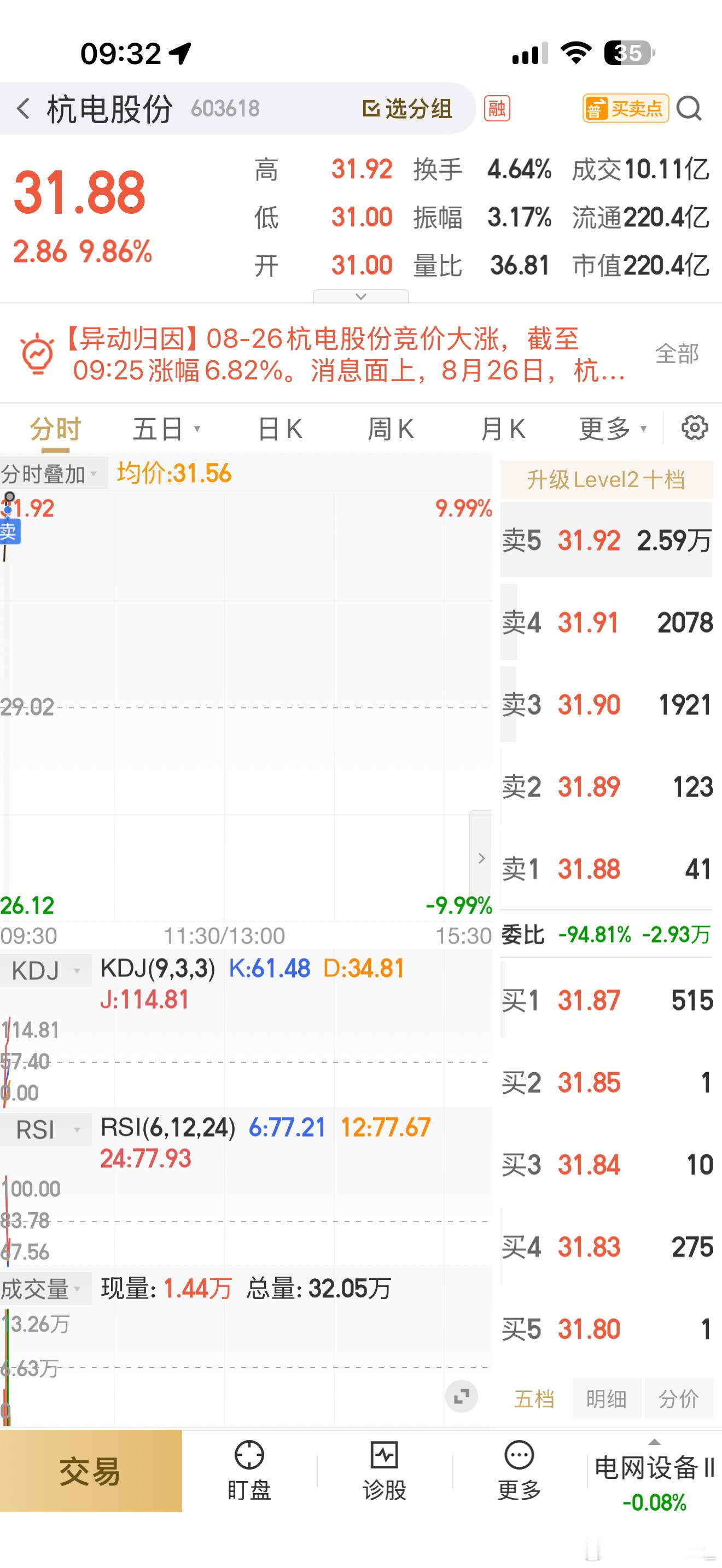This screenshot has height=1568, width=722.
Task: Tap the stock code 603618
Action: click(x=225, y=109)
